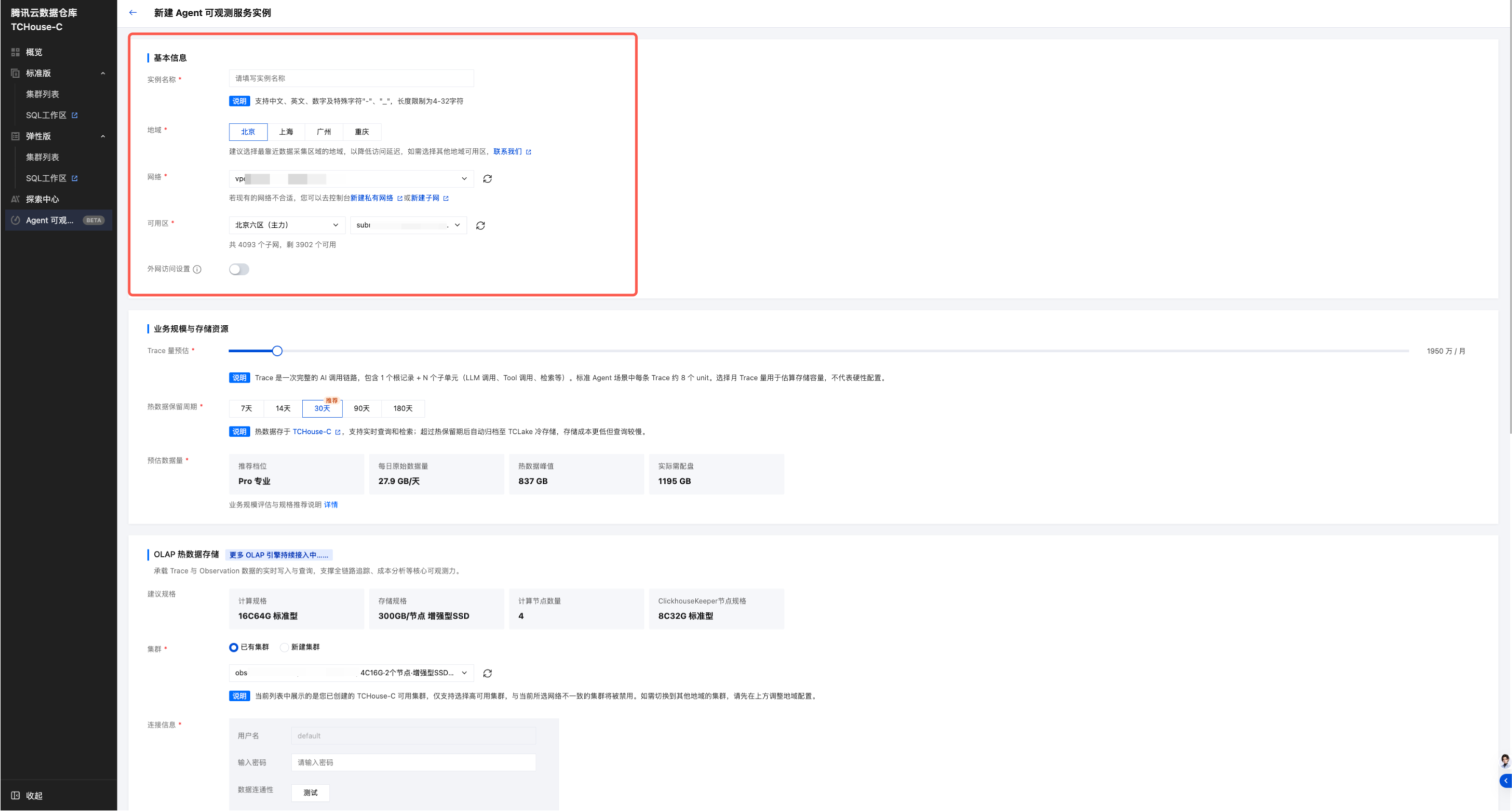Expand the blue side panel arrow
Image resolution: width=1512 pixels, height=811 pixels.
point(1506,780)
